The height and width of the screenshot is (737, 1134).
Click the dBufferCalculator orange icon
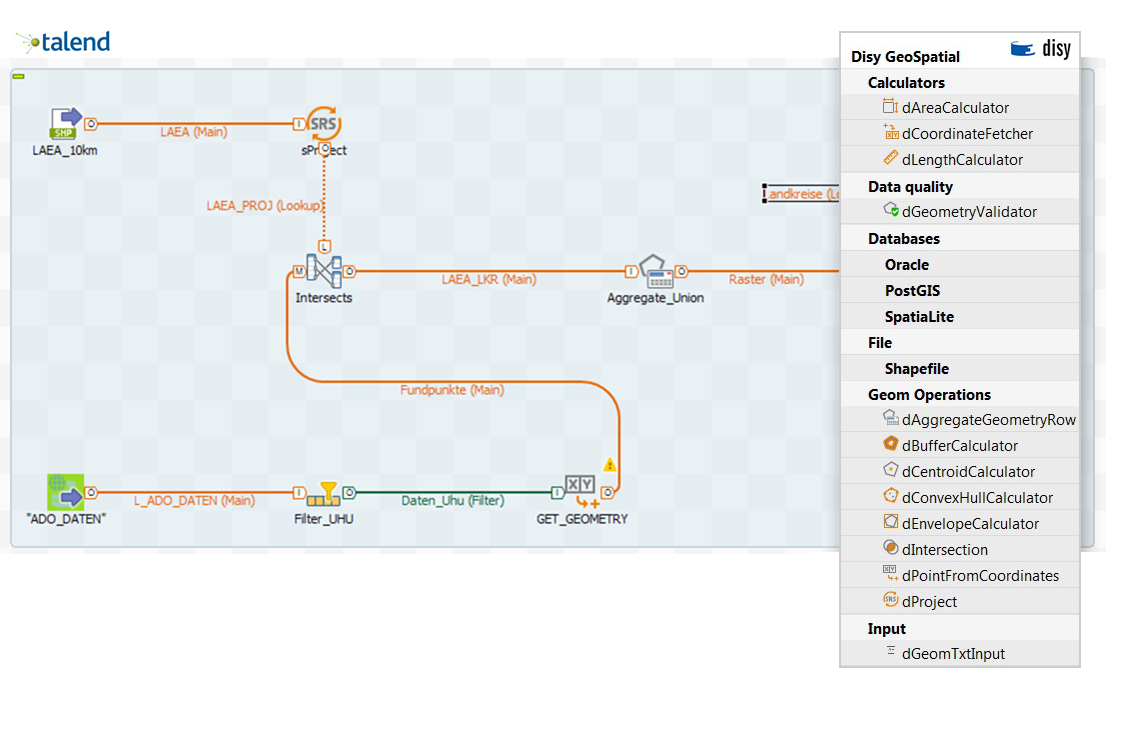click(x=891, y=443)
